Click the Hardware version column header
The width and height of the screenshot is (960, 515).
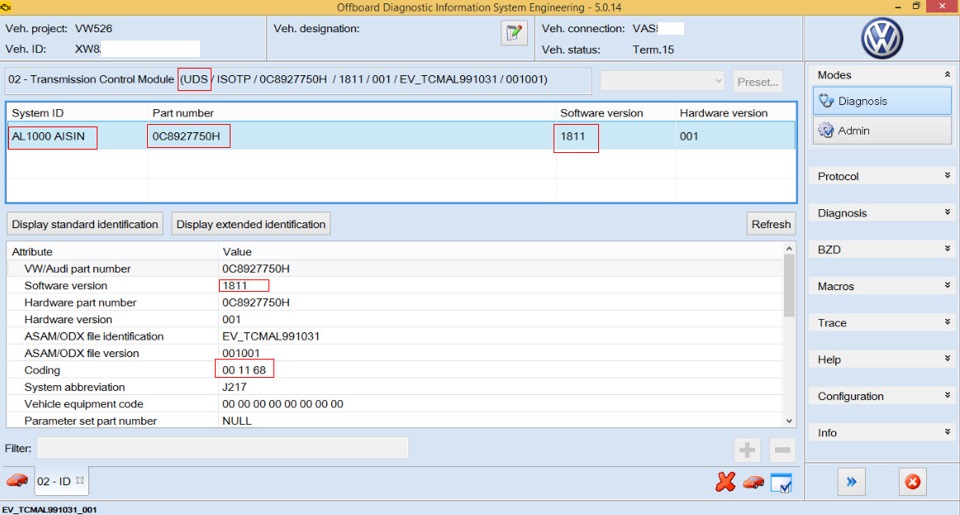click(x=723, y=113)
